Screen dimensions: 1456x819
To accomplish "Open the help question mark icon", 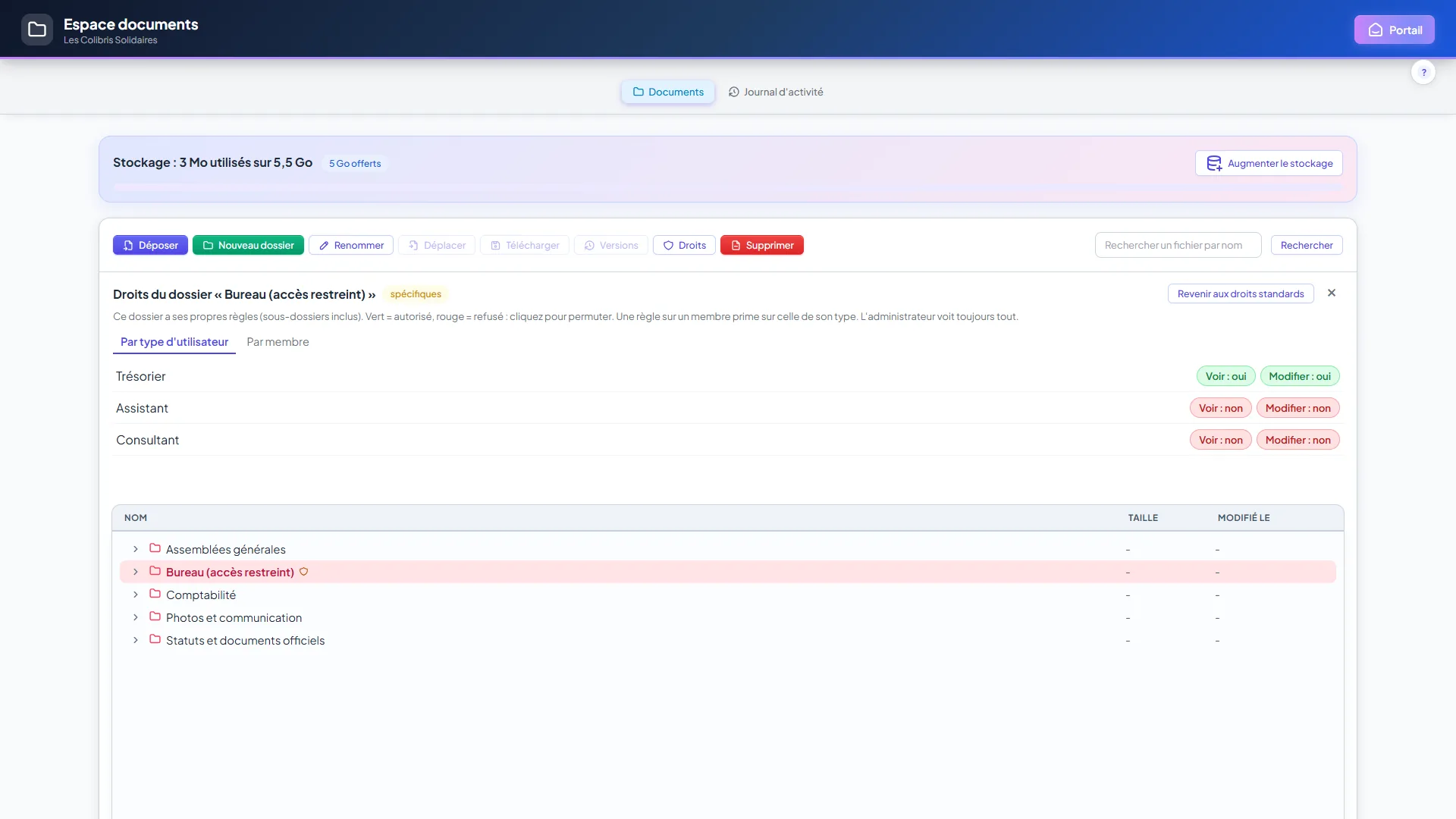I will [x=1423, y=72].
